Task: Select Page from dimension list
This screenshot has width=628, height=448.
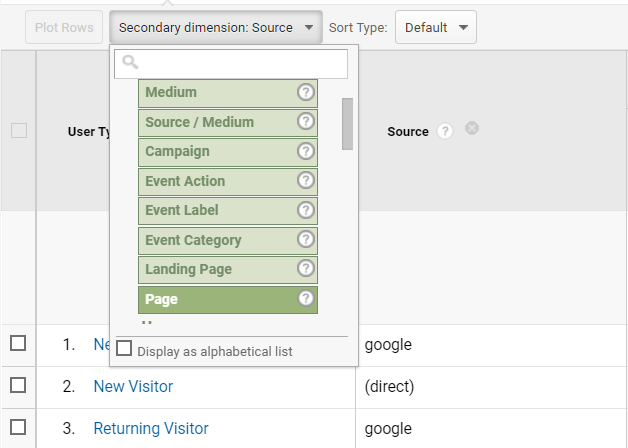Action: point(228,299)
